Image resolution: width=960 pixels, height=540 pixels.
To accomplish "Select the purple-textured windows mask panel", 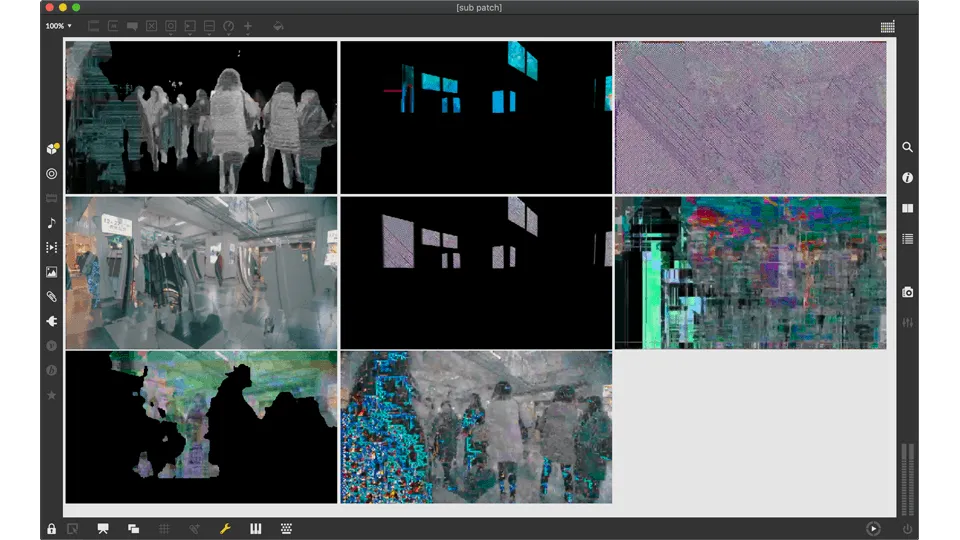I will tap(476, 272).
